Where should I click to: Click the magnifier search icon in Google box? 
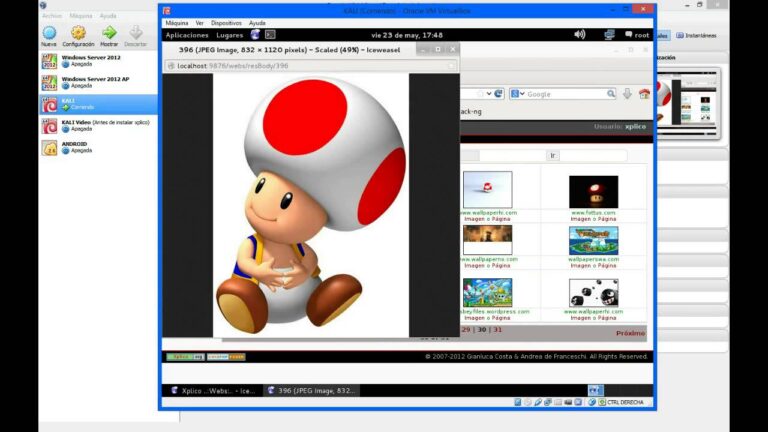coord(611,94)
